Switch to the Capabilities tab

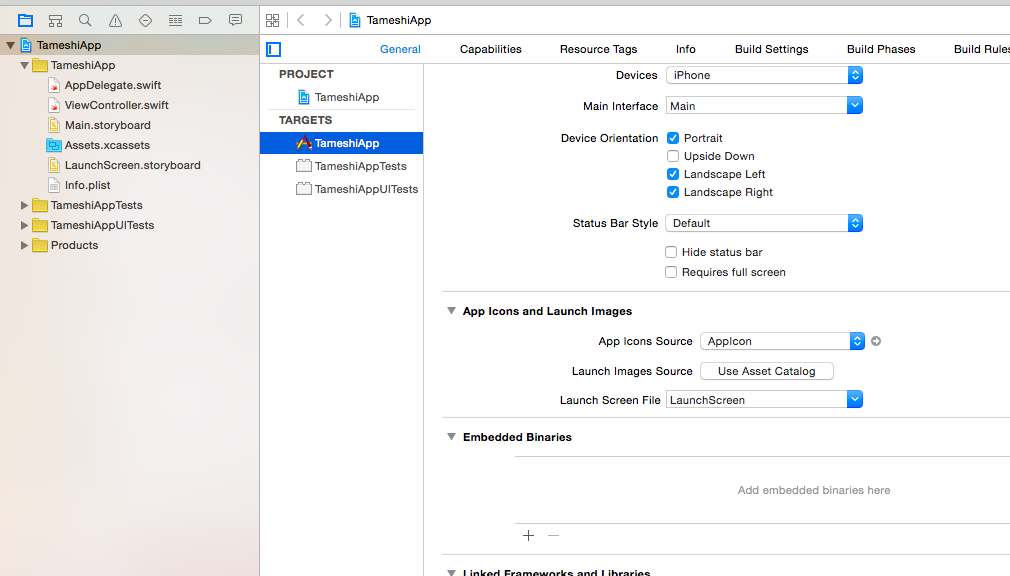point(491,49)
